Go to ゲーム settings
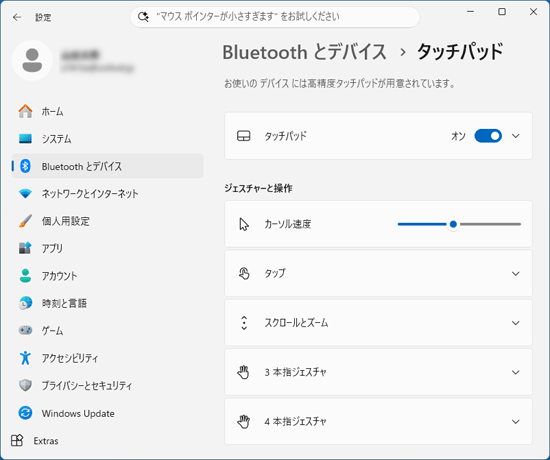 point(108,330)
